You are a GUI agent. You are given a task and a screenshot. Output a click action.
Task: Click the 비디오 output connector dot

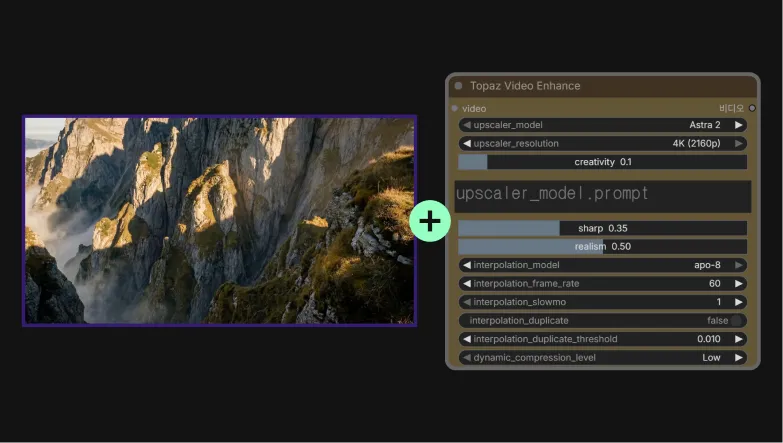[x=752, y=108]
